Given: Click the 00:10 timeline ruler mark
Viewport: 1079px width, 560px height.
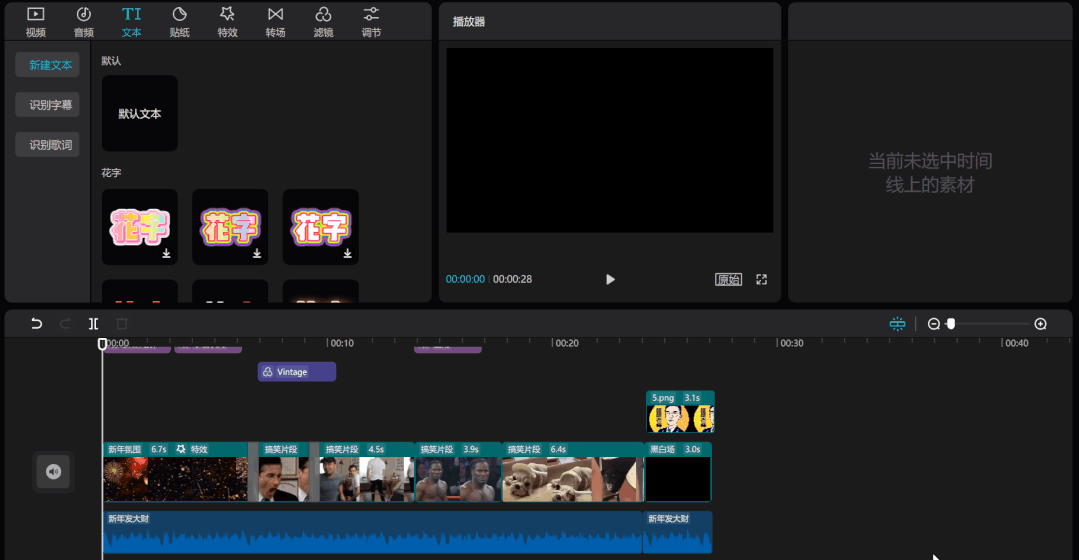Looking at the screenshot, I should 341,343.
